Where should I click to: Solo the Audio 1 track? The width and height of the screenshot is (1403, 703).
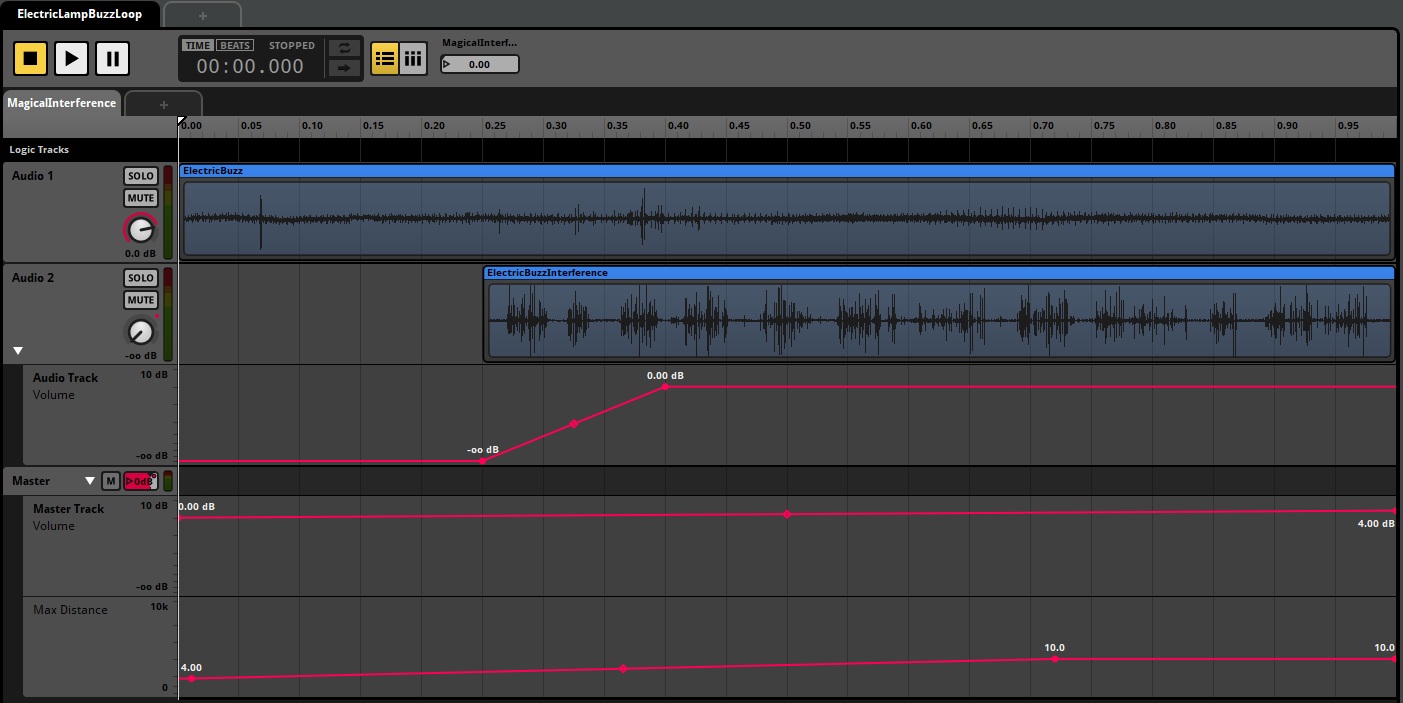(140, 175)
